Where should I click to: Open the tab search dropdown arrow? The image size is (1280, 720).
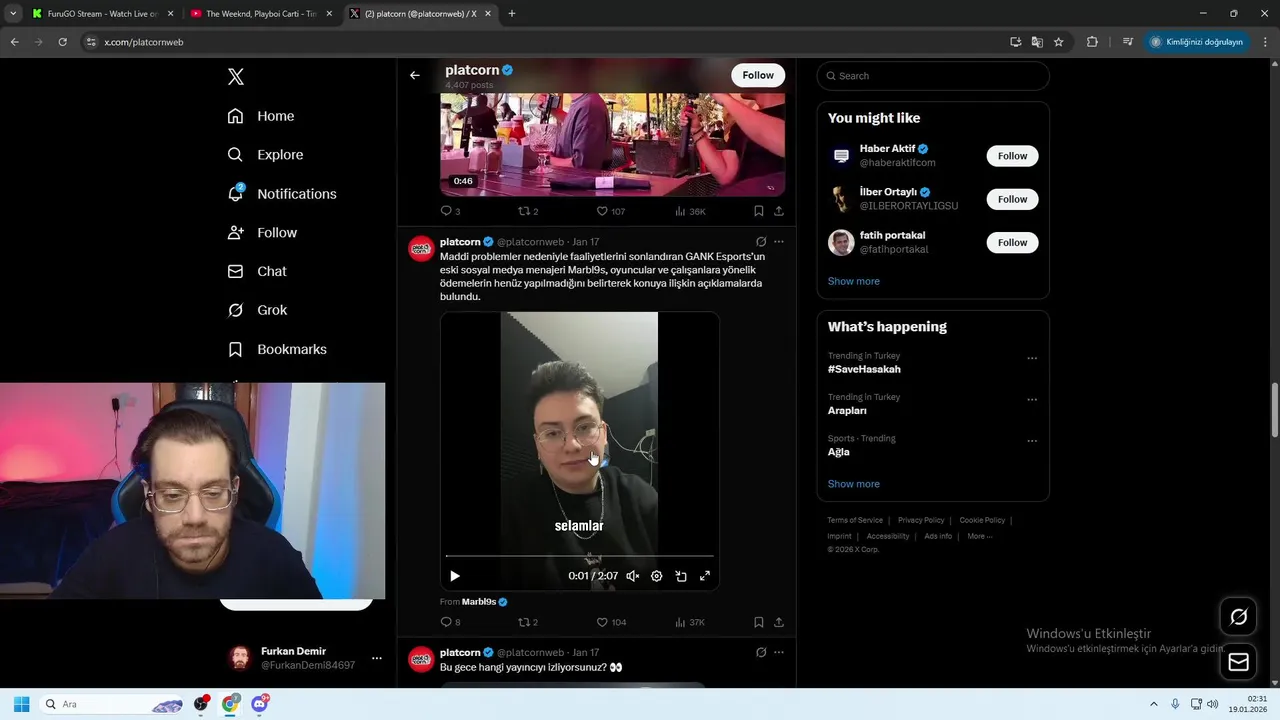13,14
